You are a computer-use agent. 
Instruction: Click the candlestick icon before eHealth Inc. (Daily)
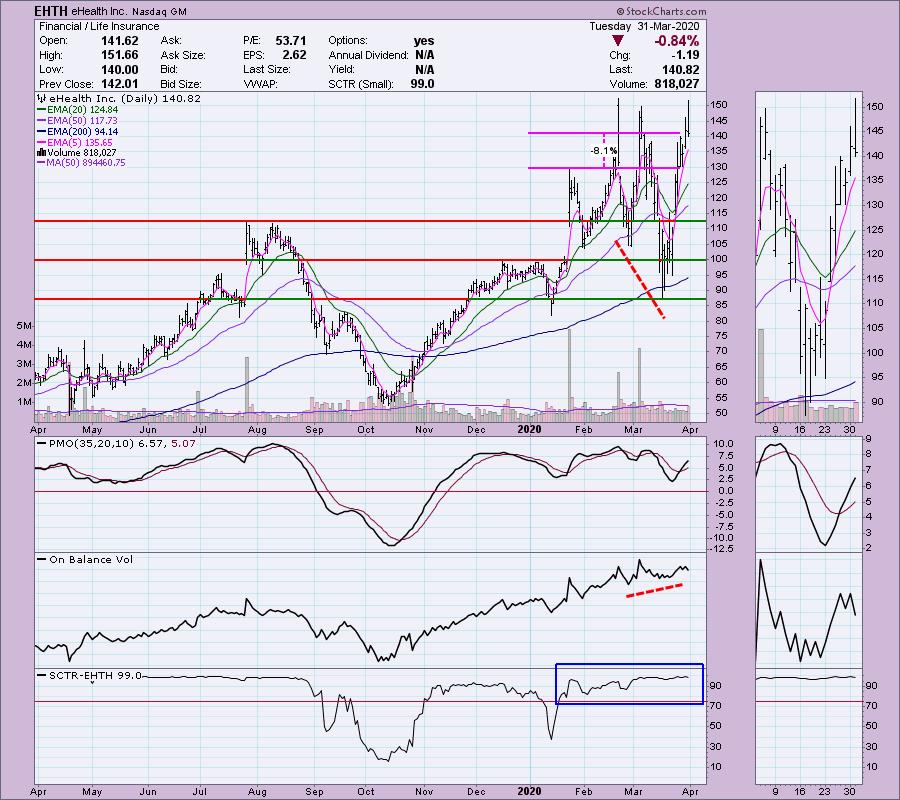point(41,99)
